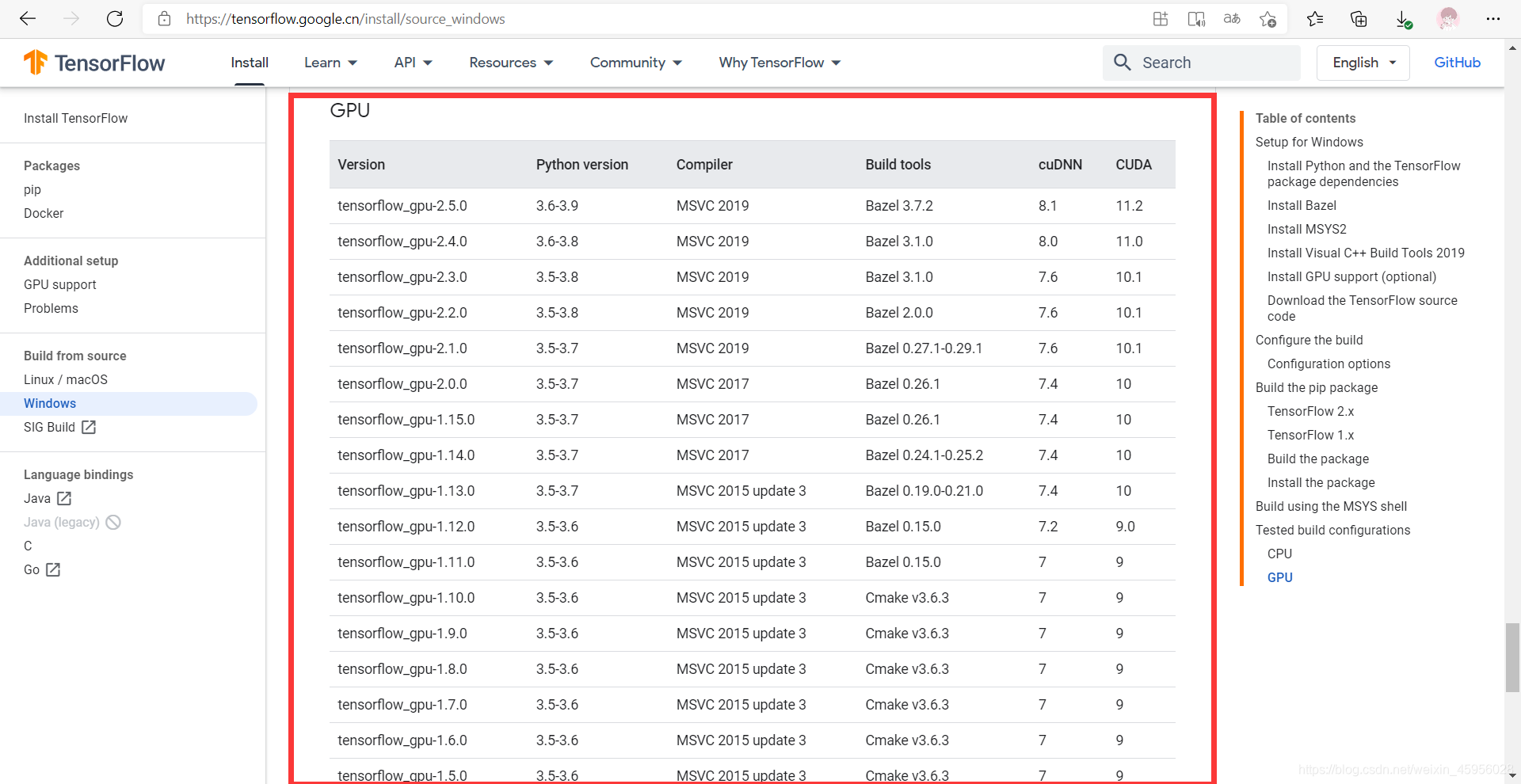This screenshot has width=1521, height=784.
Task: Open the collections icon
Action: 1359,19
